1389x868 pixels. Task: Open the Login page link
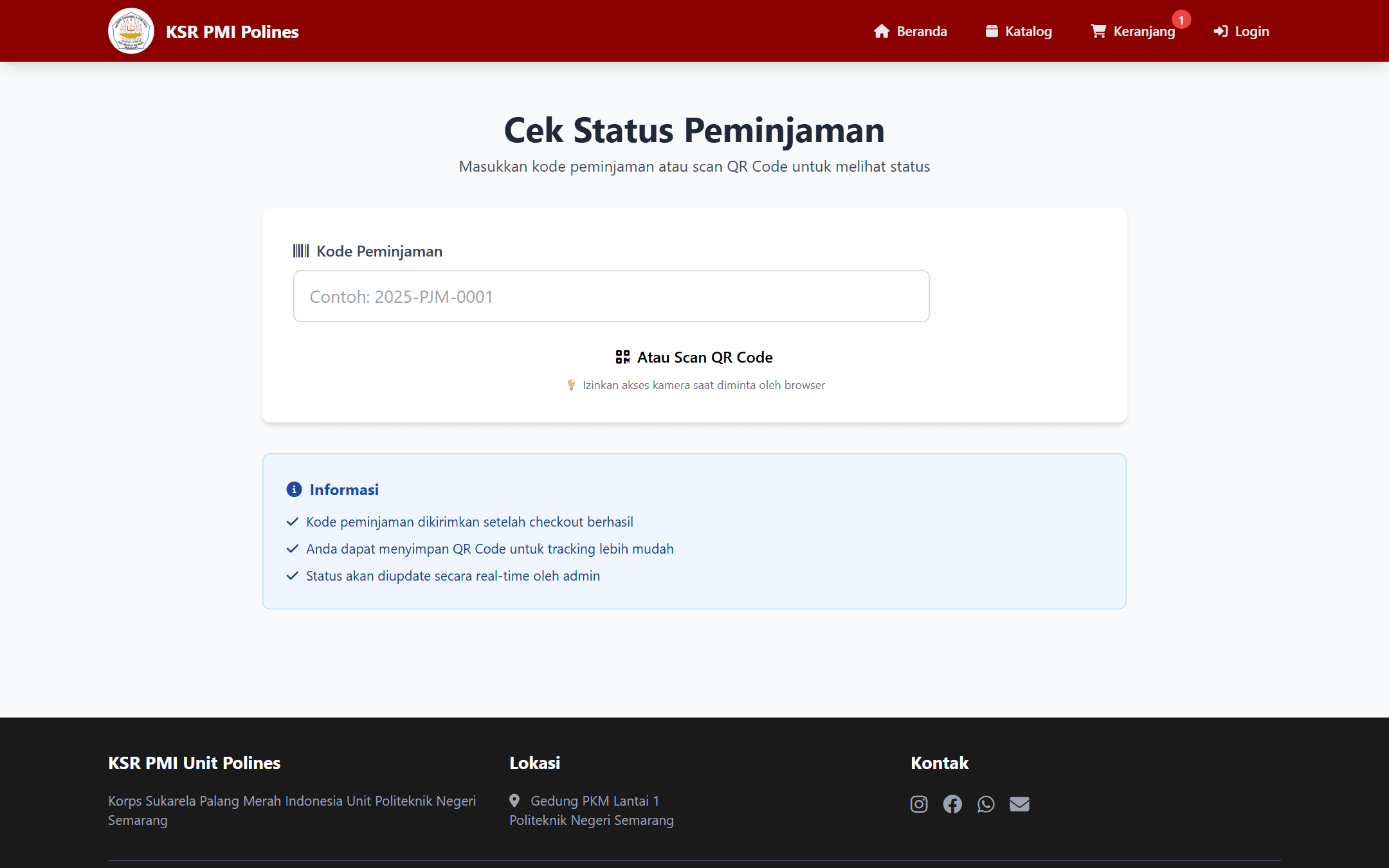pyautogui.click(x=1241, y=31)
